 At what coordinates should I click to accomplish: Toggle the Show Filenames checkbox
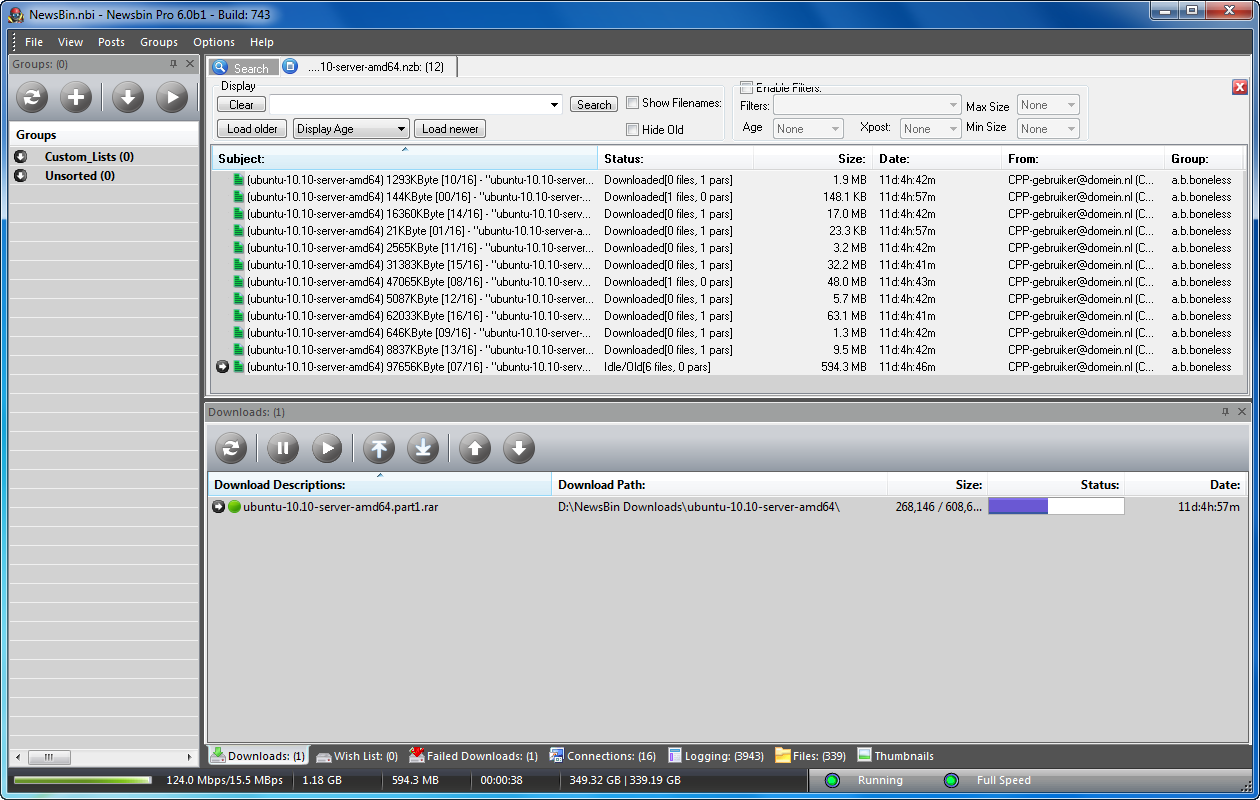click(x=632, y=103)
